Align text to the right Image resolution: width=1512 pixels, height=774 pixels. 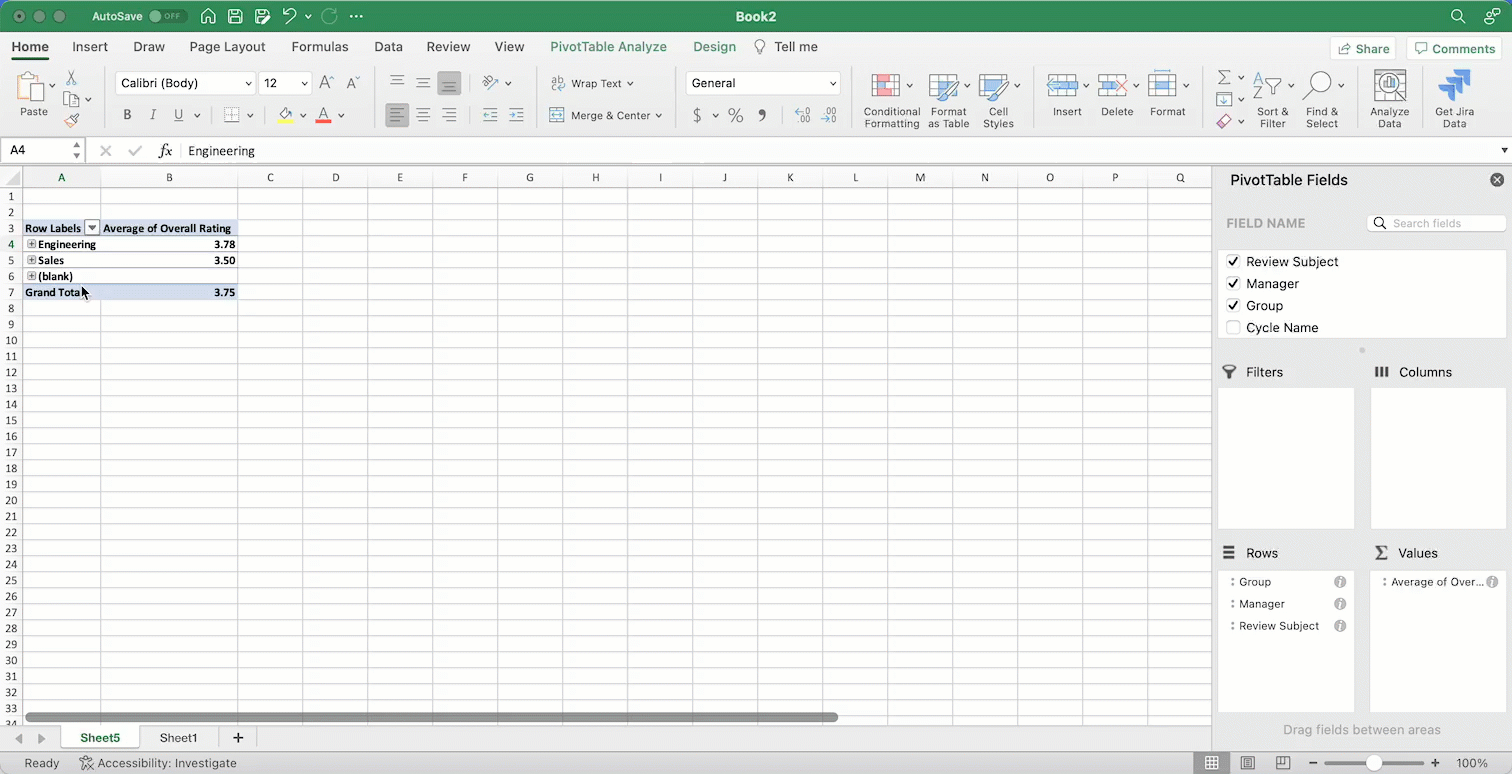[x=449, y=115]
